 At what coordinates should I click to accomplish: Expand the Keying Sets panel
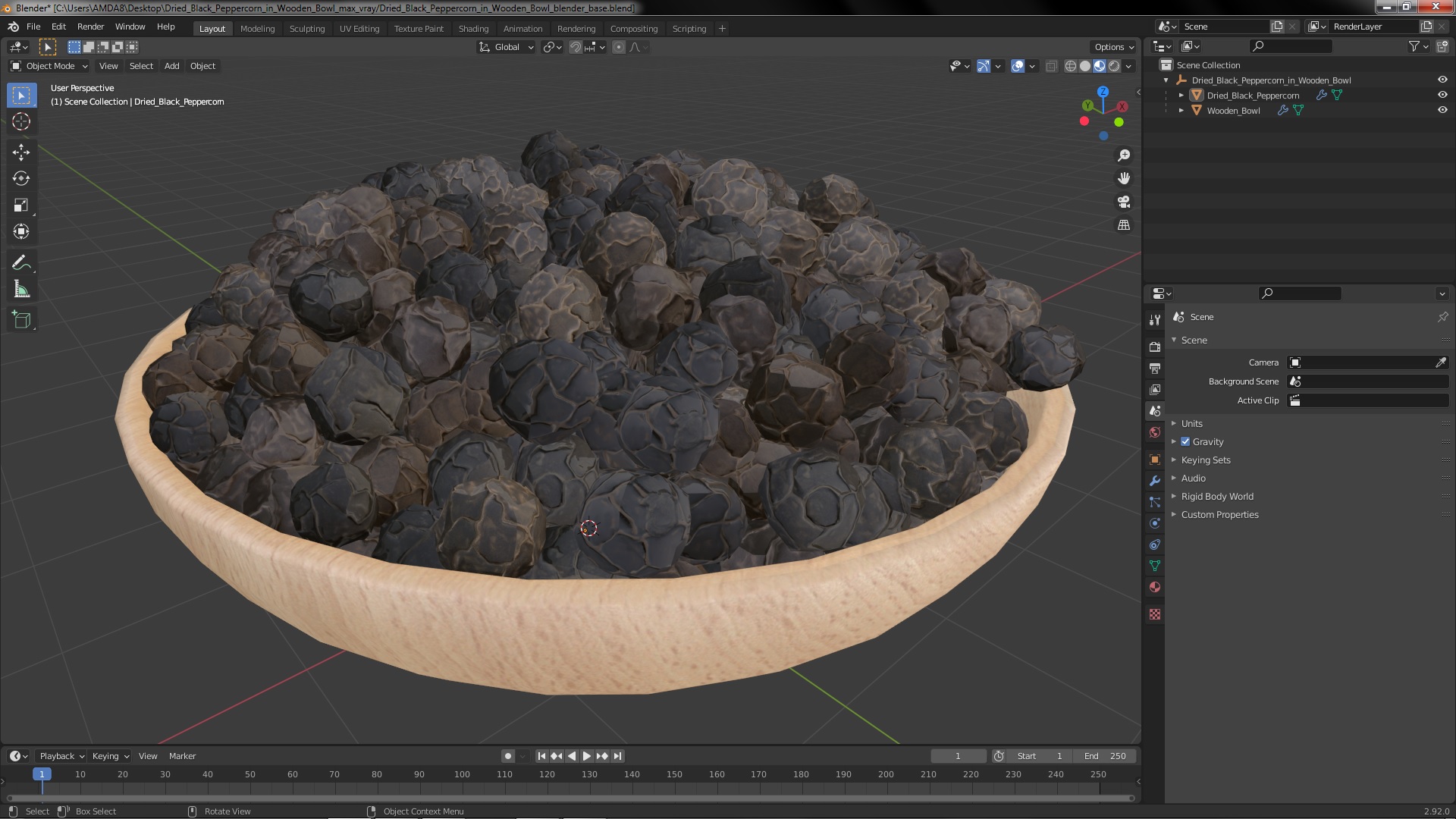pos(1206,460)
